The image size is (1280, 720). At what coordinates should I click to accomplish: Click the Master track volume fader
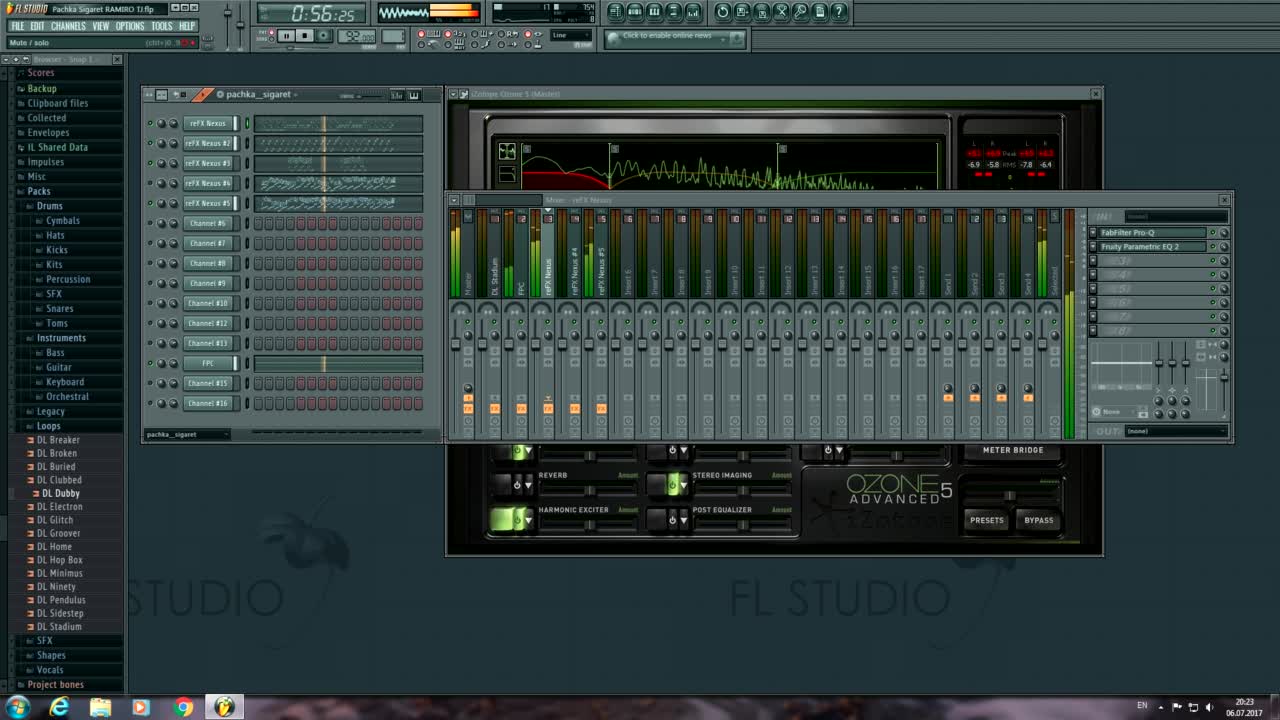456,344
